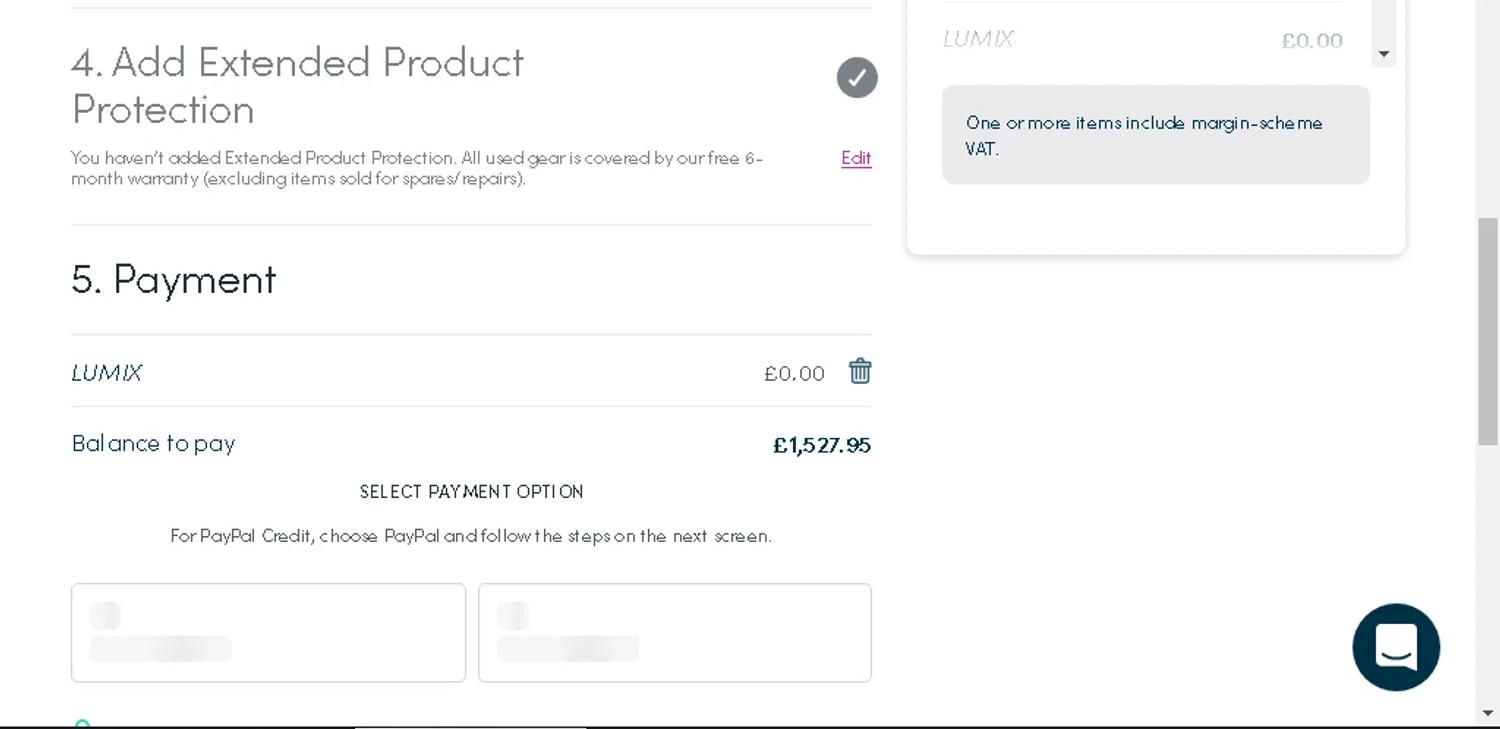Screen dimensions: 1500x729
Task: Delete the LUMIX item with trash icon
Action: click(860, 372)
